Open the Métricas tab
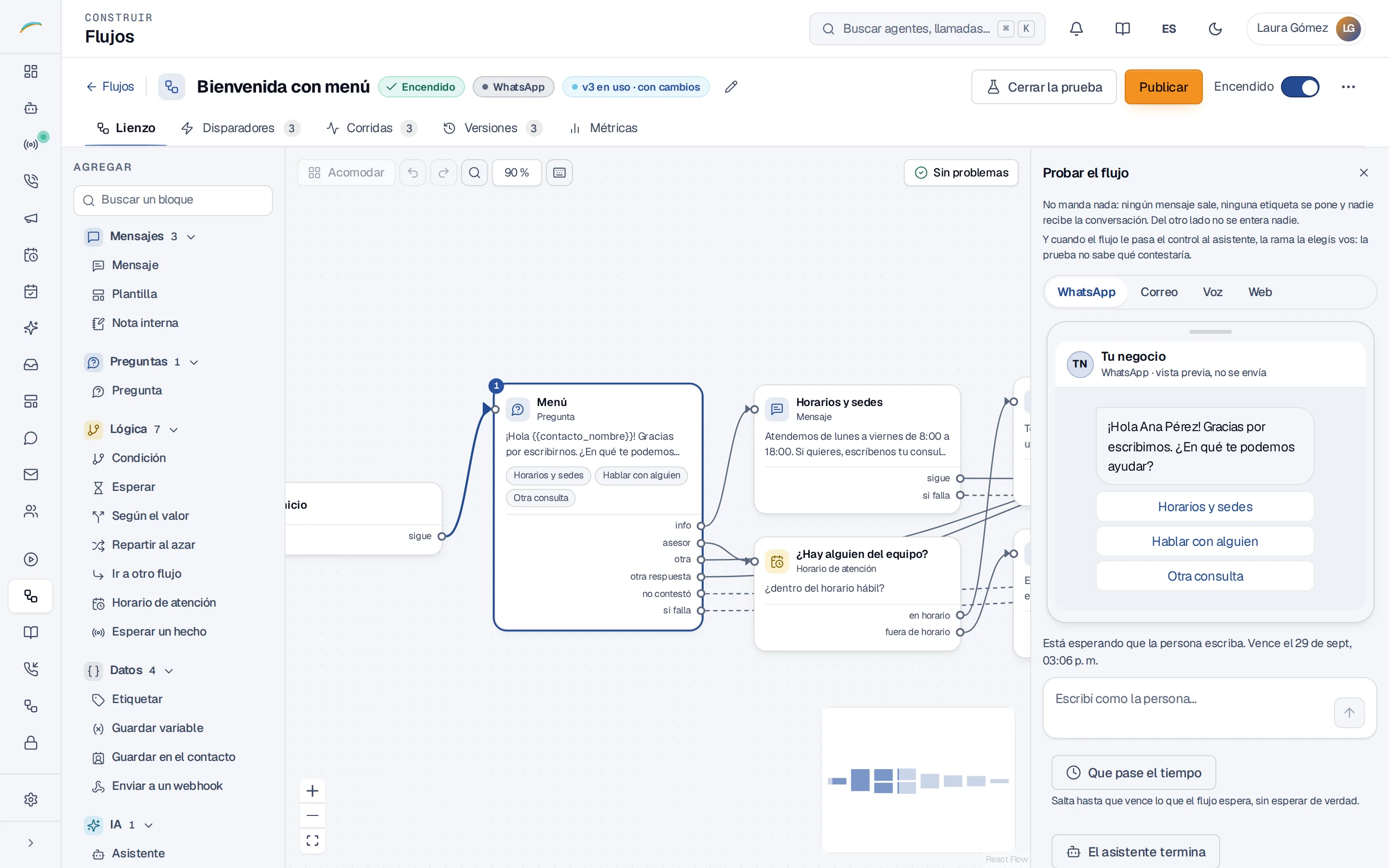The image size is (1389, 868). 603,128
